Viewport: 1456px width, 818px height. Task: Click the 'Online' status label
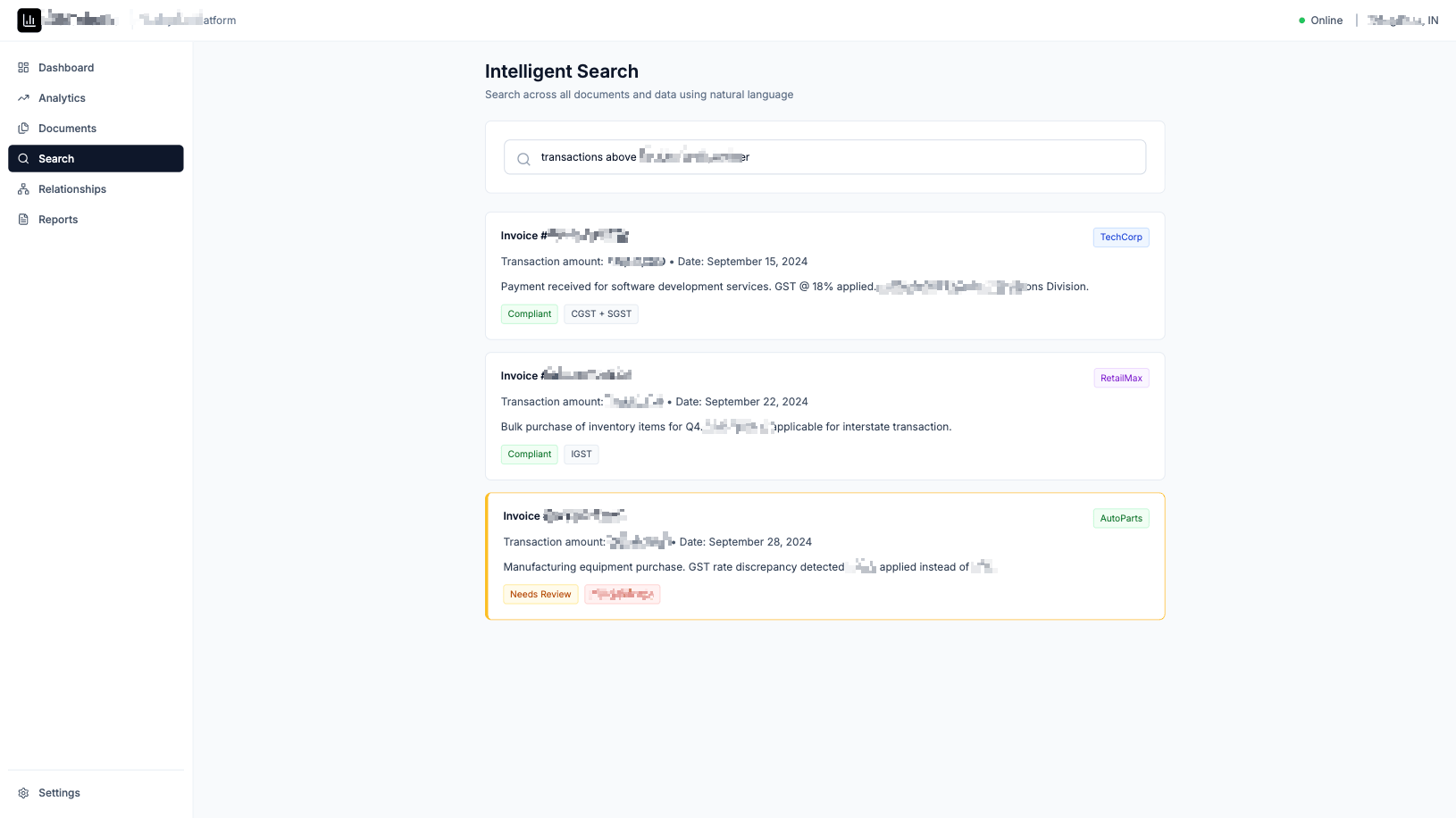coord(1326,21)
